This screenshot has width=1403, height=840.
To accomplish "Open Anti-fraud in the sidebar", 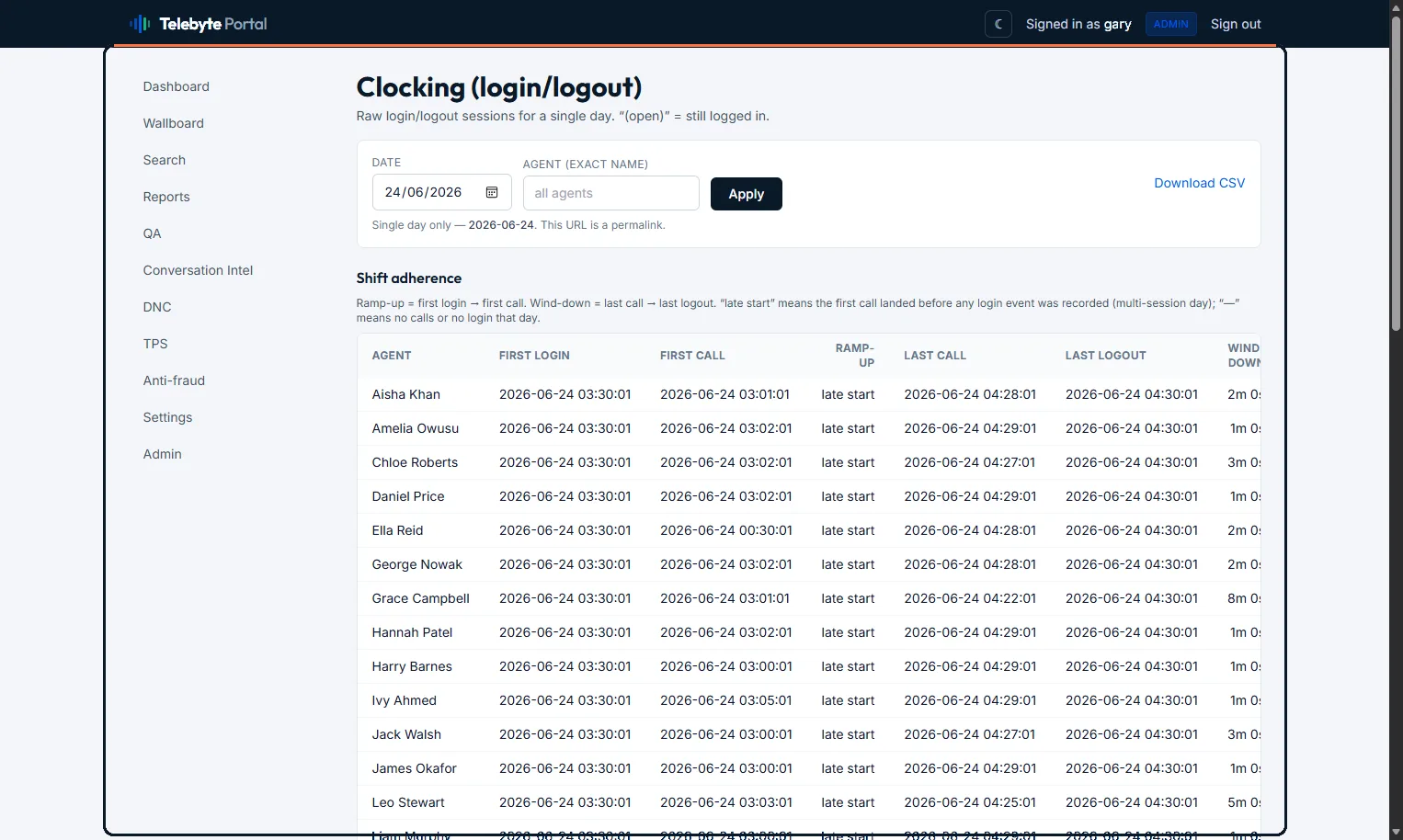I will [175, 380].
